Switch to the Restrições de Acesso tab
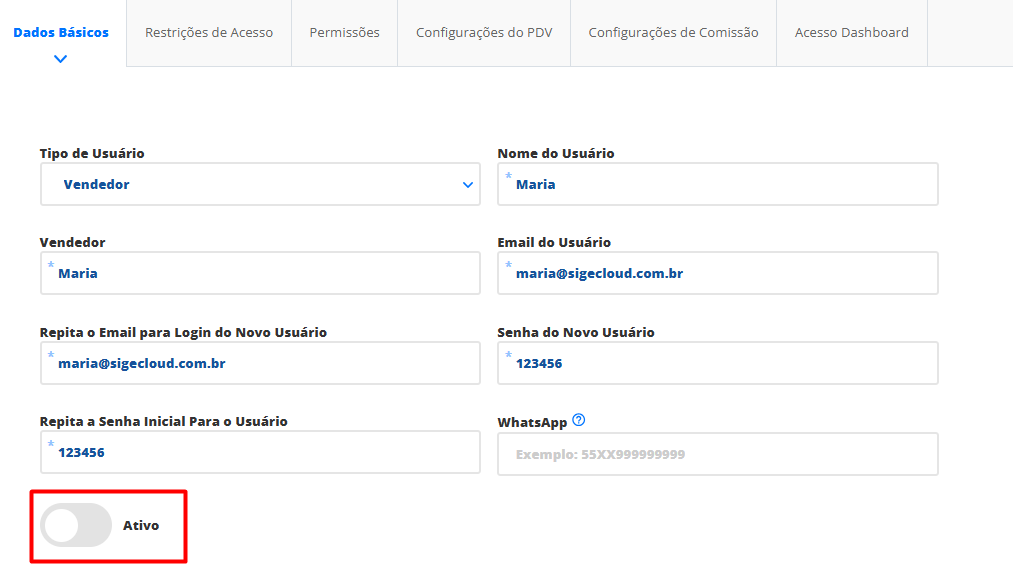The image size is (1013, 573). click(x=209, y=33)
